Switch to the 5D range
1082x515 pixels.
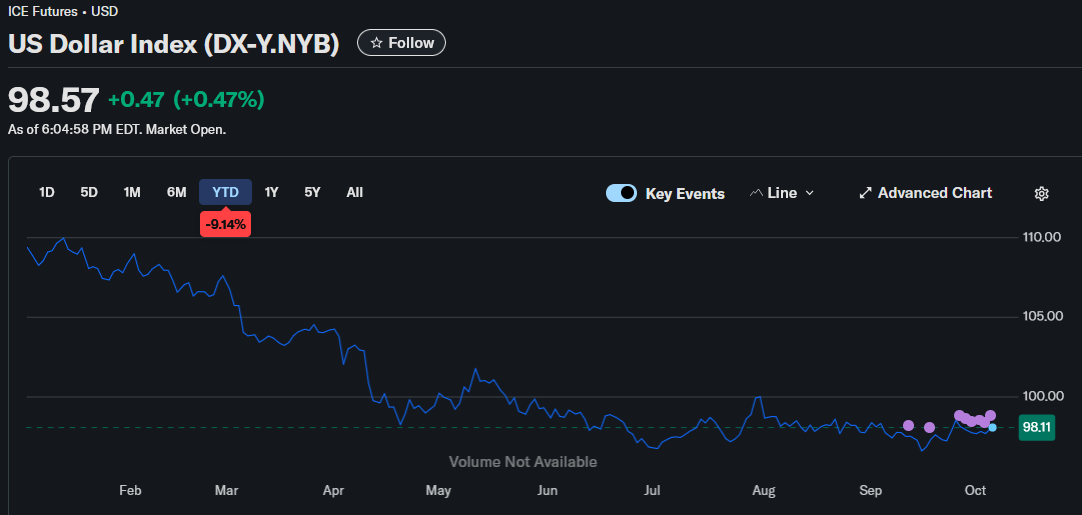89,192
